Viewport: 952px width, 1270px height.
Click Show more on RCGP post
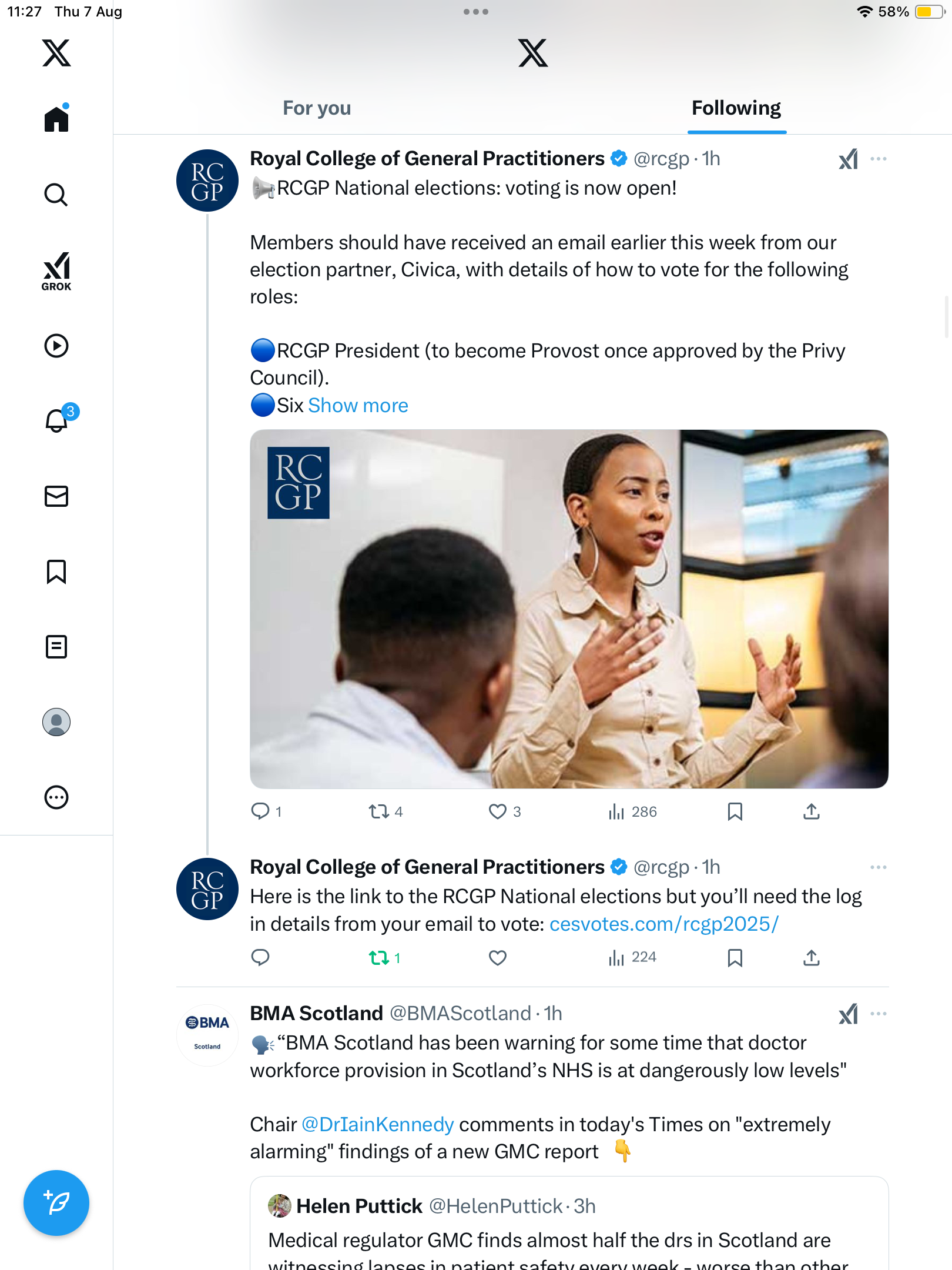click(358, 406)
